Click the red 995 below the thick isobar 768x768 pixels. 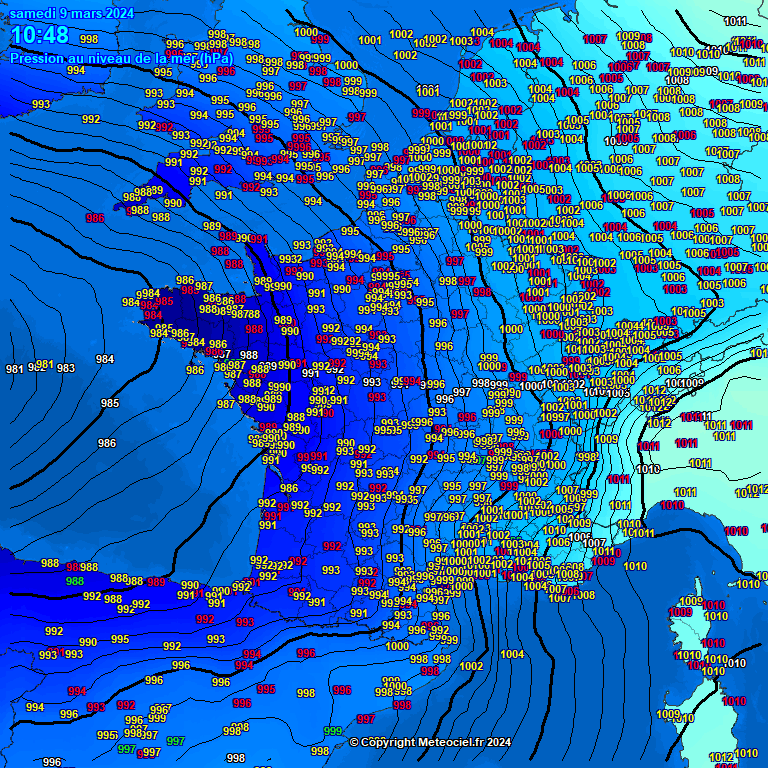click(266, 689)
